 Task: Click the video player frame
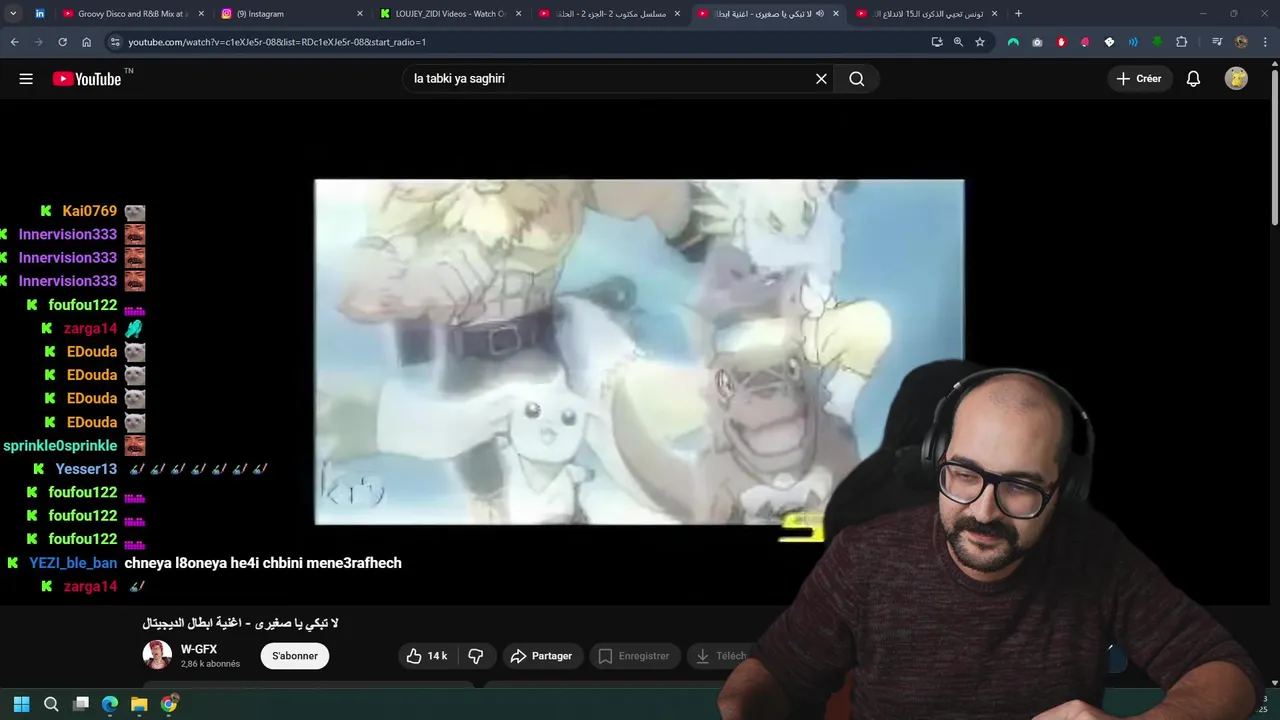click(x=639, y=352)
